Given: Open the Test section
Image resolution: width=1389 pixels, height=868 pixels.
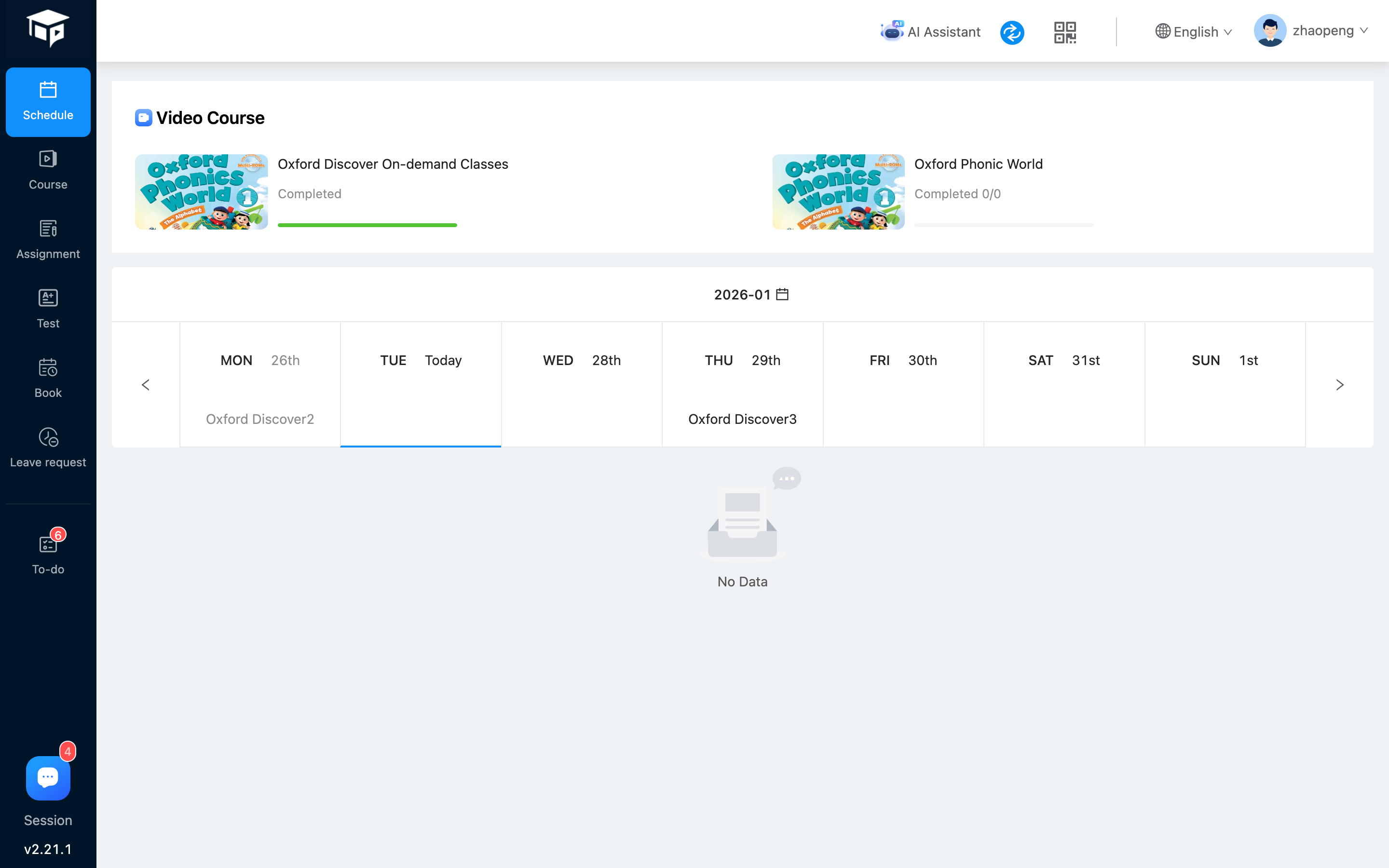Looking at the screenshot, I should [x=48, y=309].
